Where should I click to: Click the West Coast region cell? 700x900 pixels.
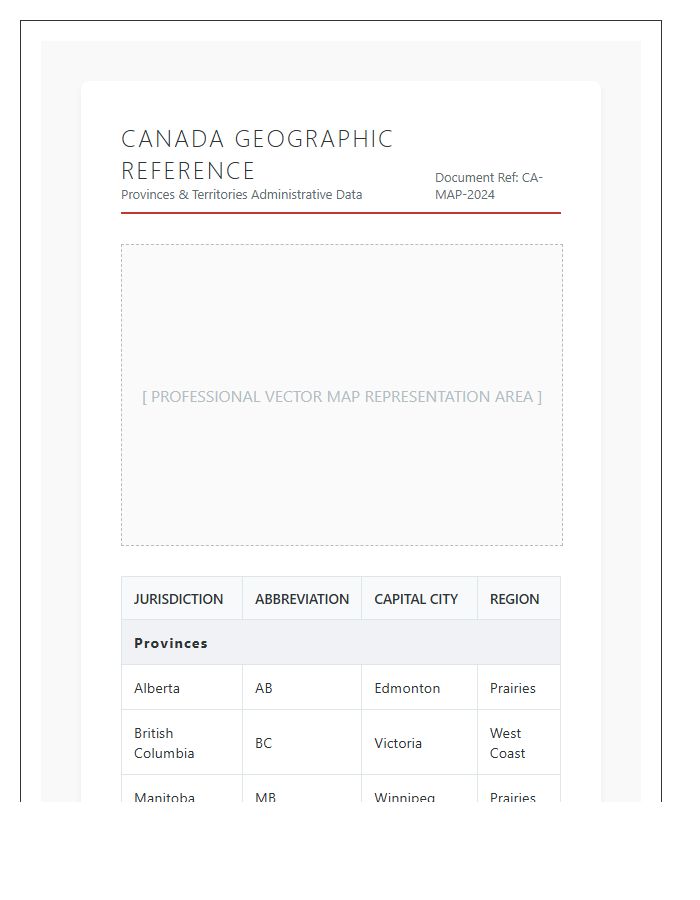point(519,743)
